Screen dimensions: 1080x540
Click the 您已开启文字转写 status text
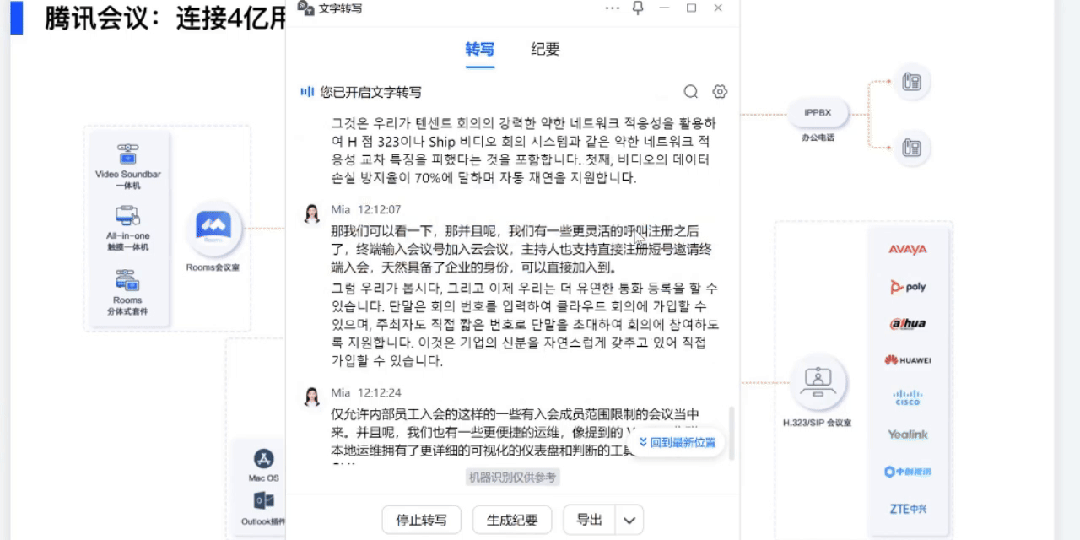click(x=371, y=92)
